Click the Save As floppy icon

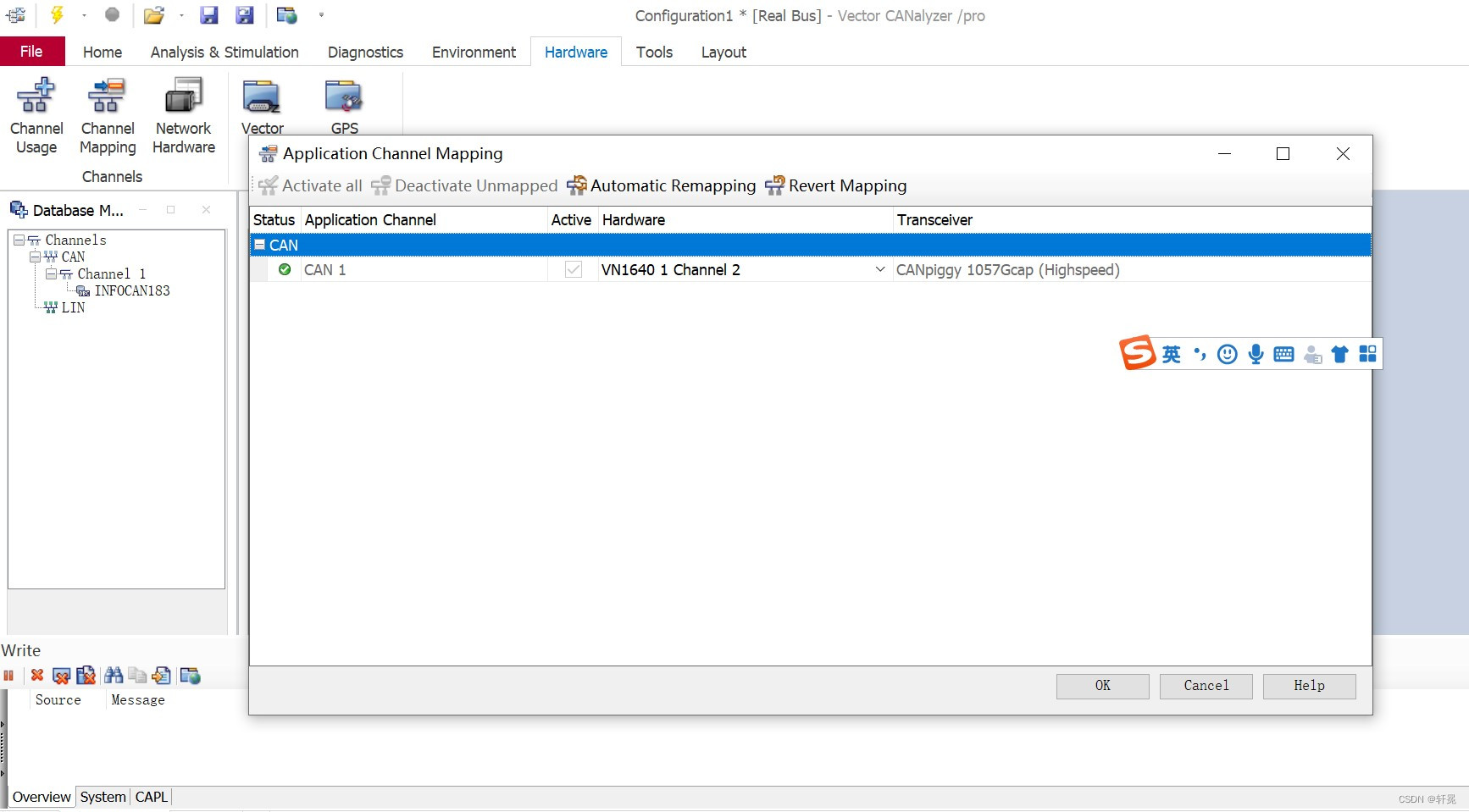pos(245,15)
